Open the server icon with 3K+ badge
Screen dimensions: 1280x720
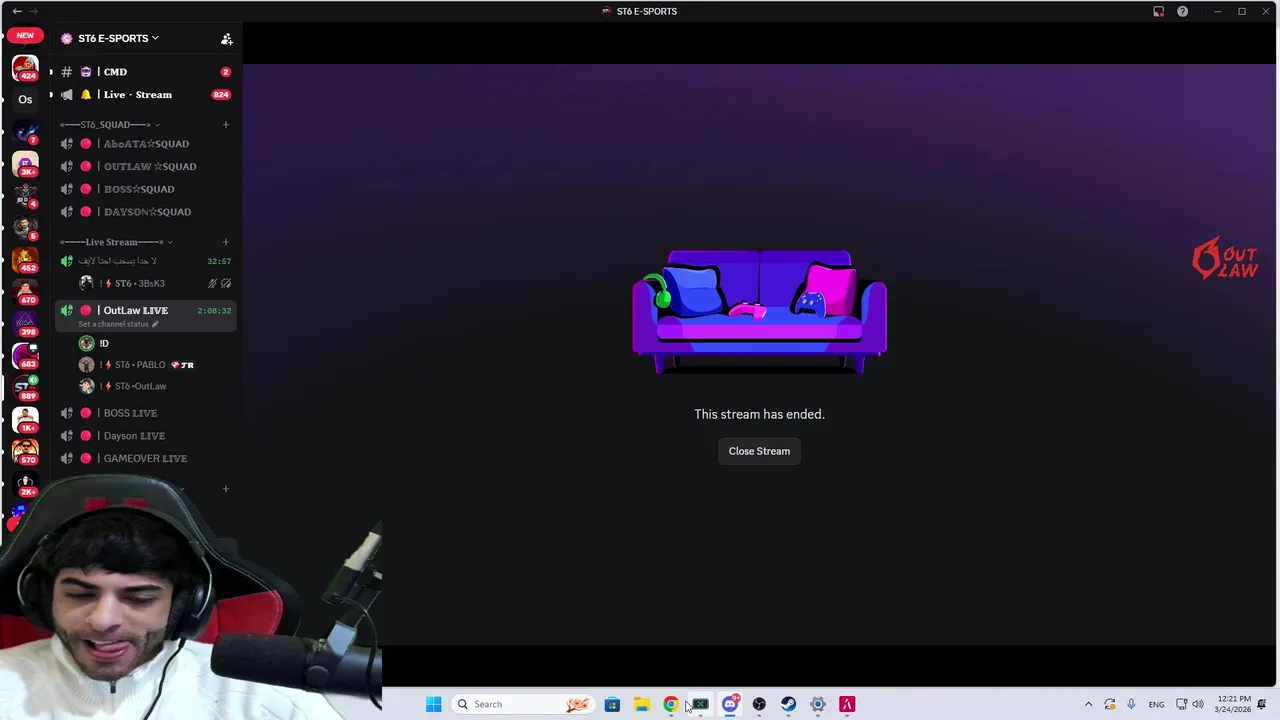25,163
